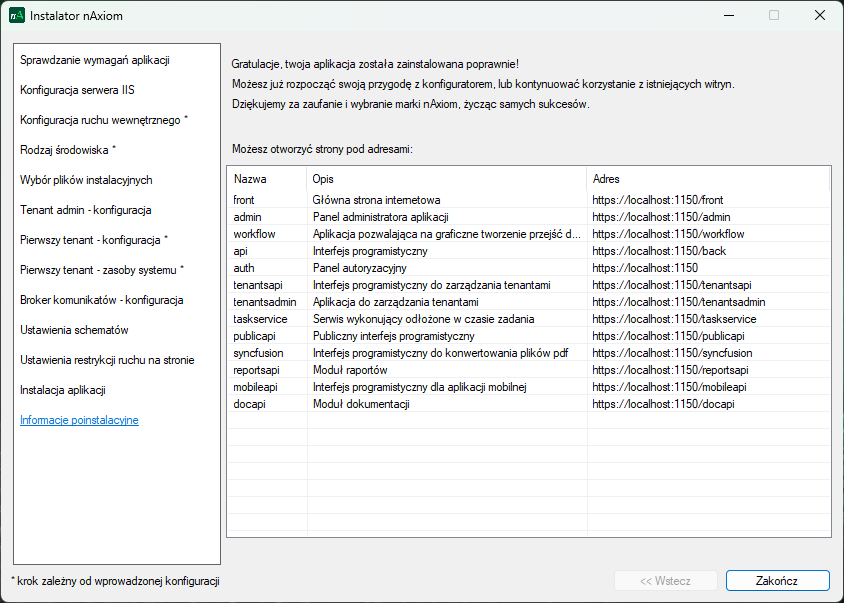Select the Instalacja aplikacji step
Screen dimensions: 844x603
63,390
